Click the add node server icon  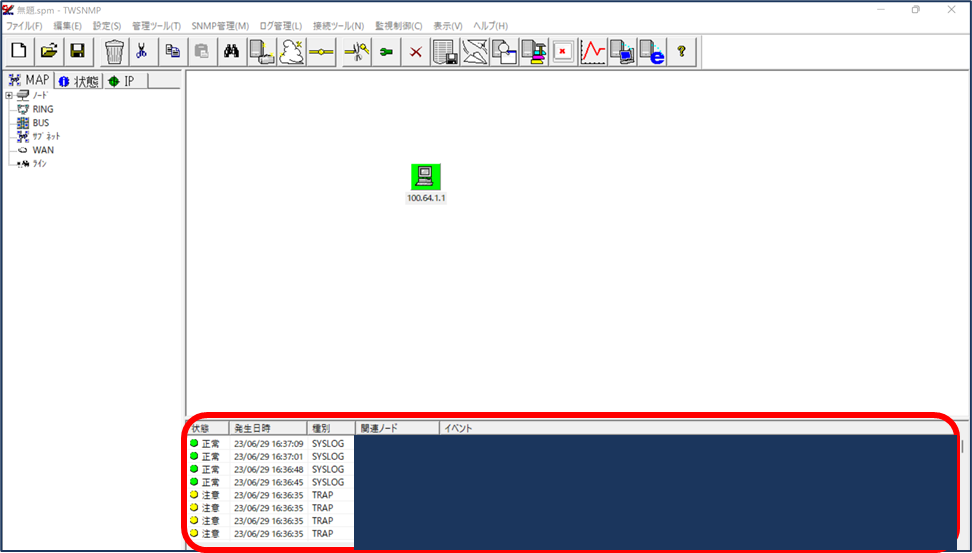[261, 51]
